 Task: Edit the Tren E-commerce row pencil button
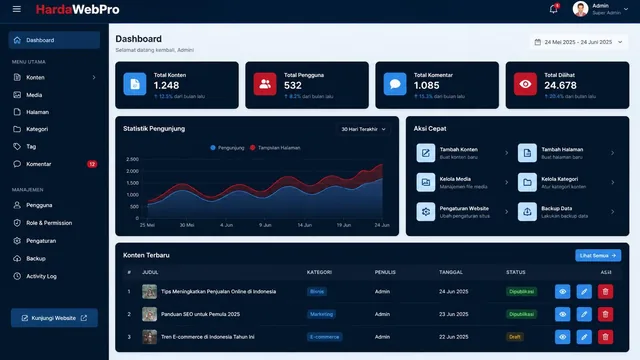pyautogui.click(x=584, y=337)
